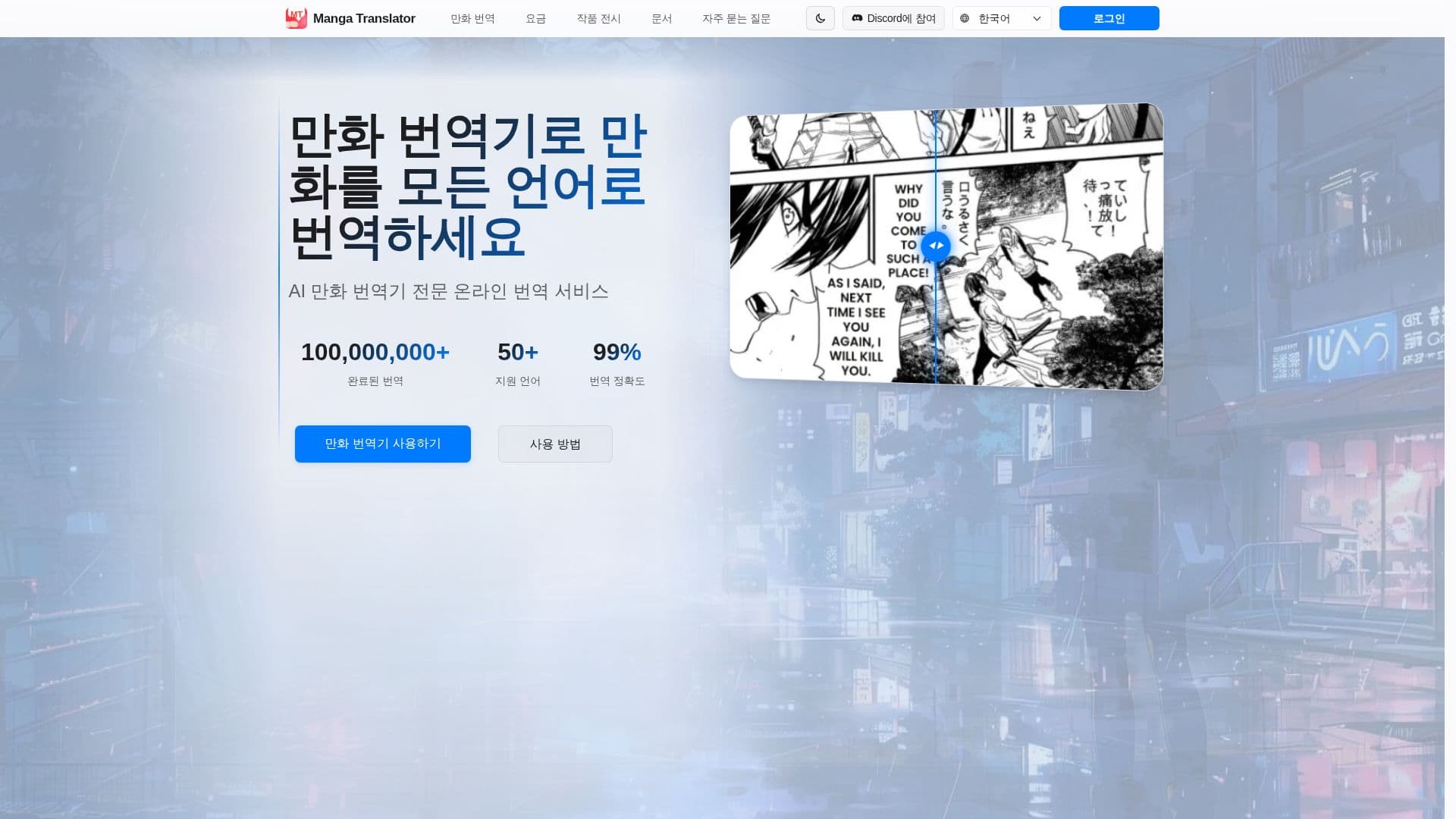Click the subtitle AI 만화 번역기 전문 온라인 번역 서비스

448,291
